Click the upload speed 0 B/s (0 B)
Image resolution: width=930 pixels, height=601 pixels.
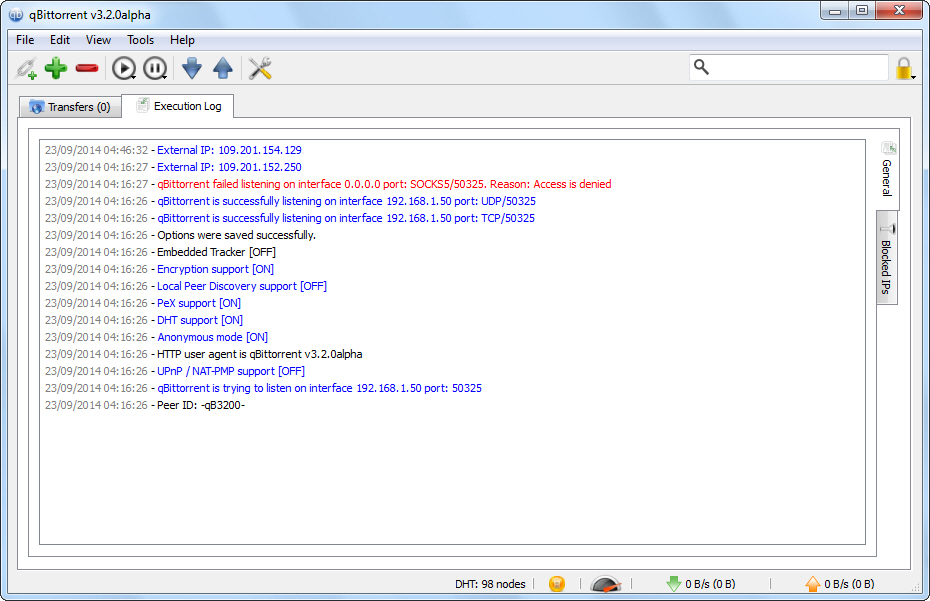pyautogui.click(x=849, y=584)
